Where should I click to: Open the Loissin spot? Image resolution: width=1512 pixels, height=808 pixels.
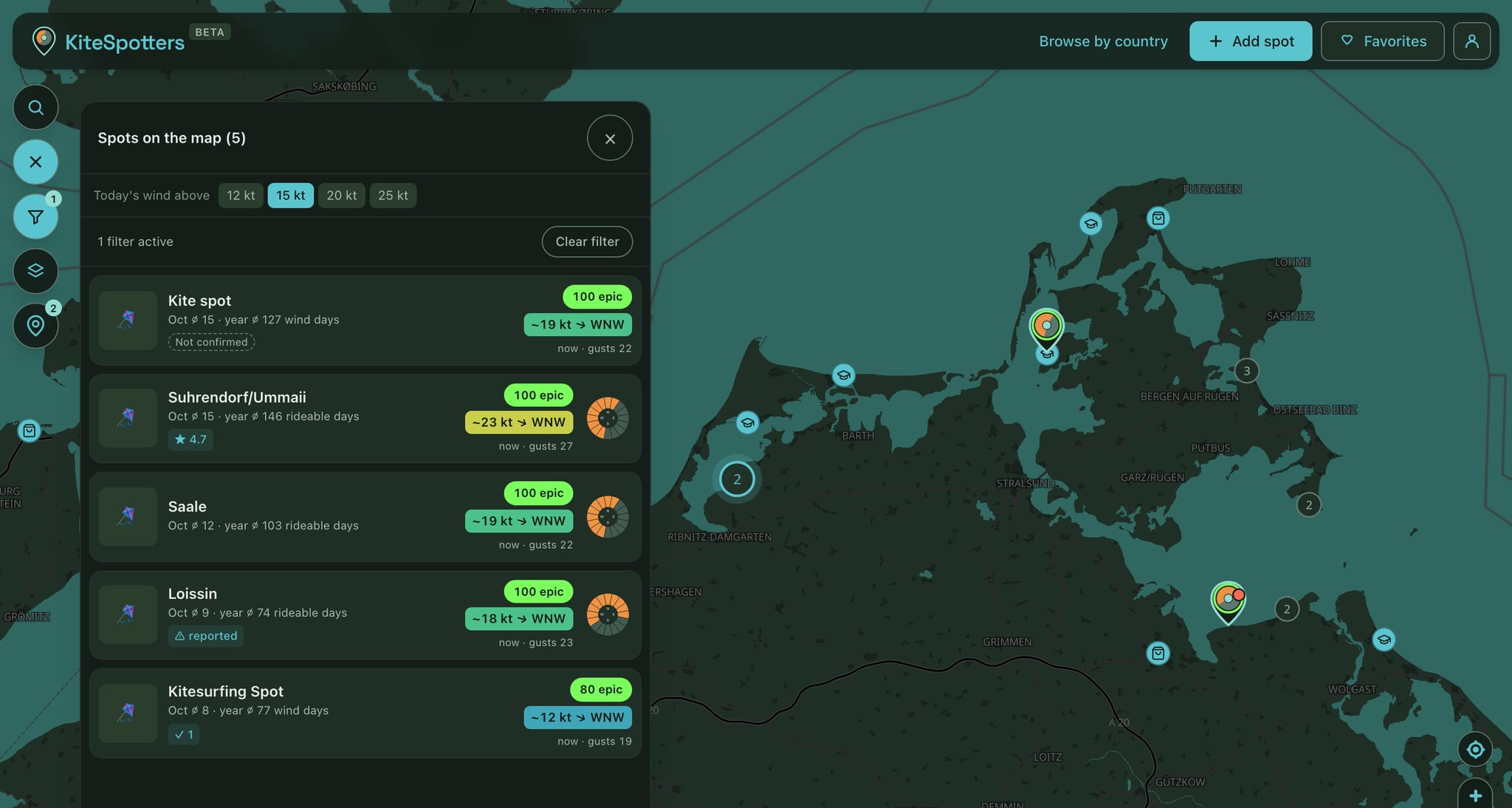click(x=365, y=615)
